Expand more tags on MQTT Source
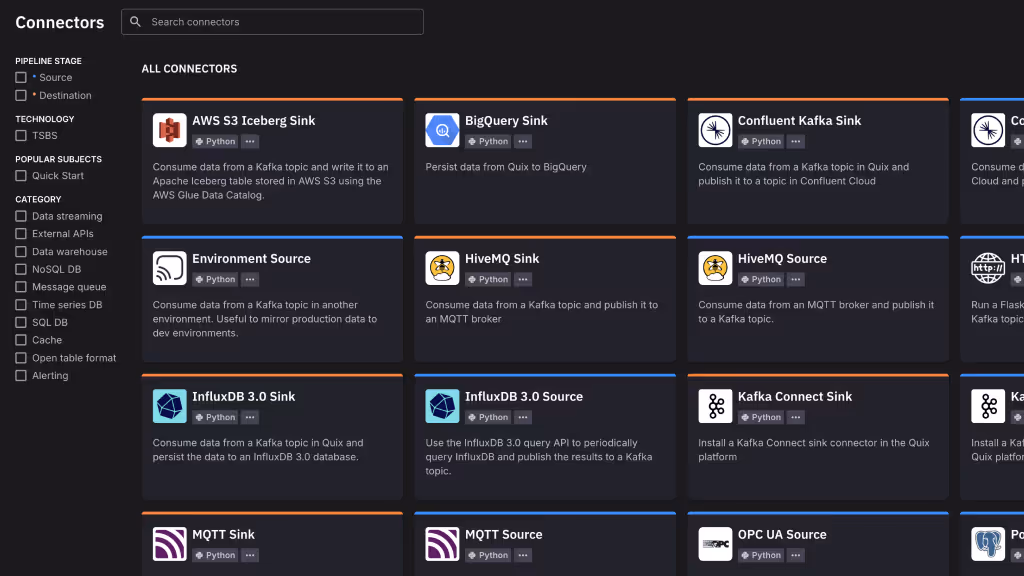1024x576 pixels. 523,555
